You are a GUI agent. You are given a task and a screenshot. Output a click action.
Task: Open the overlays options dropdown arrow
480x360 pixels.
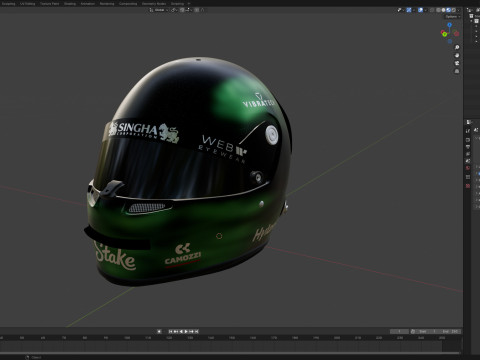tap(426, 10)
